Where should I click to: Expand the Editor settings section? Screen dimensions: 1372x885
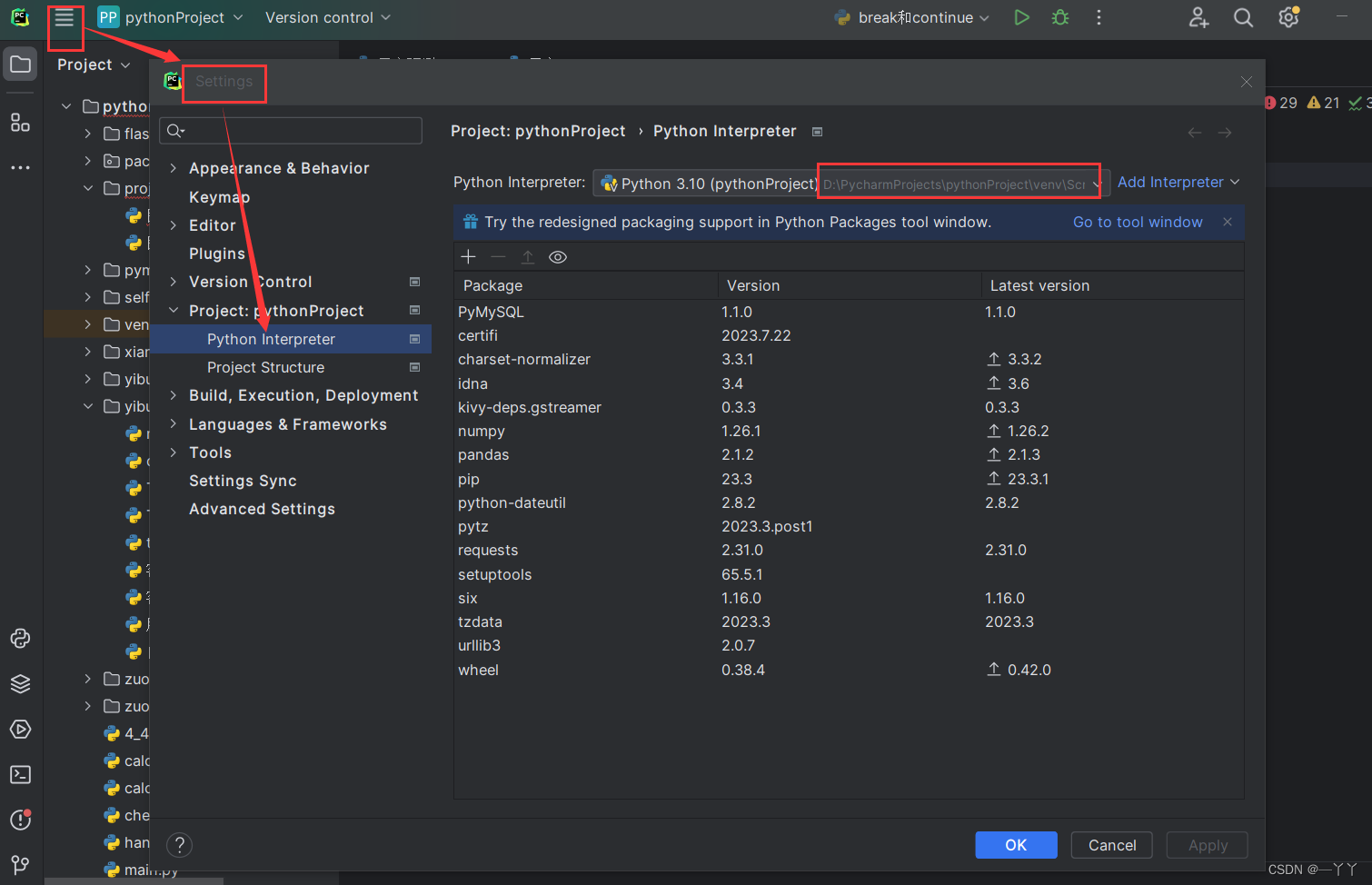[173, 225]
